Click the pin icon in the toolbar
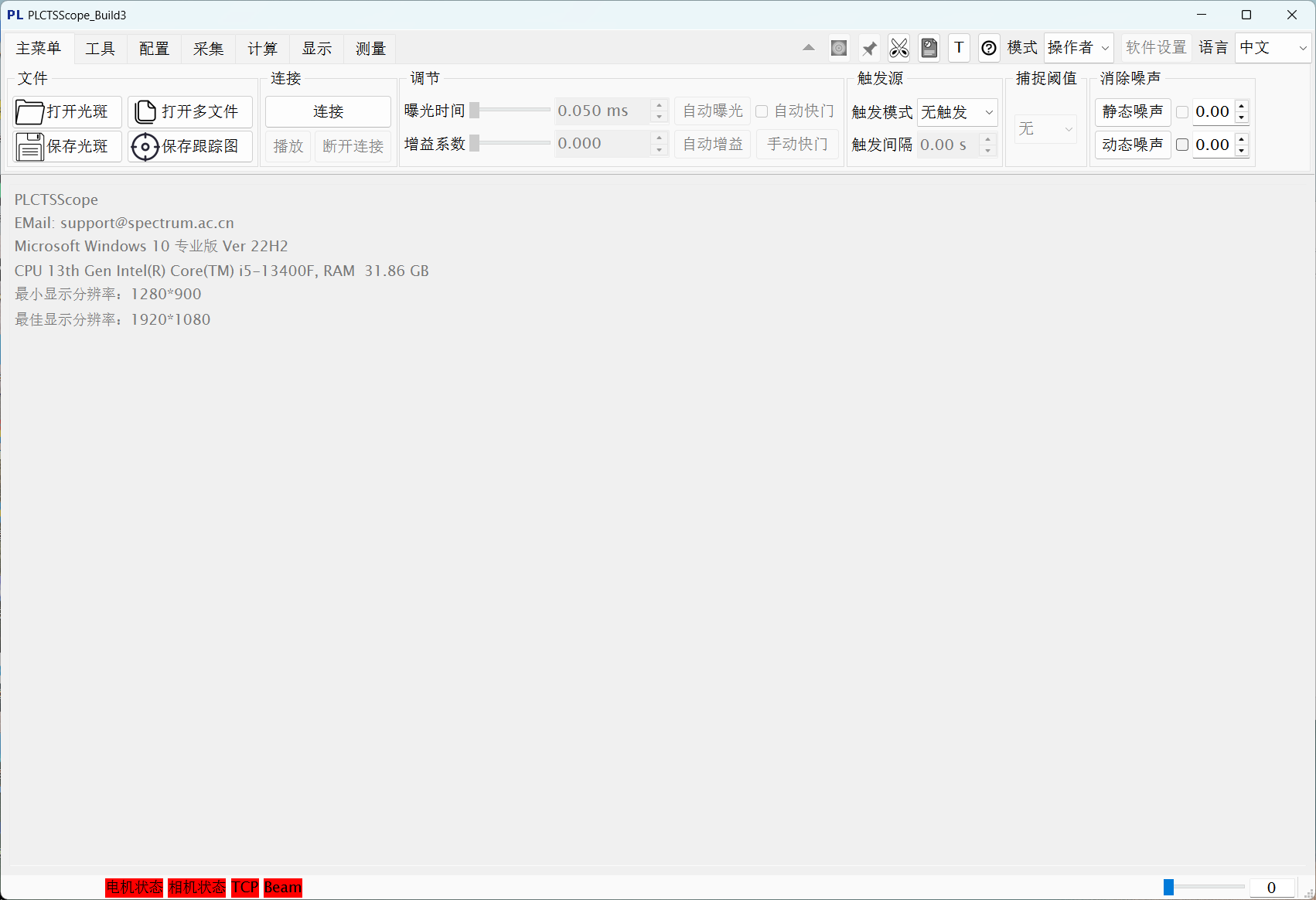 pos(869,48)
